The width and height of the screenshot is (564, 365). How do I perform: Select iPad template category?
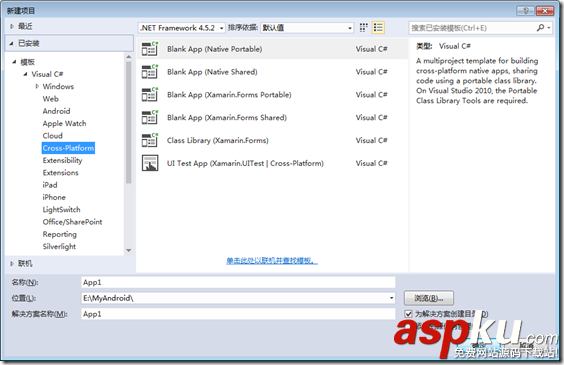pyautogui.click(x=50, y=185)
